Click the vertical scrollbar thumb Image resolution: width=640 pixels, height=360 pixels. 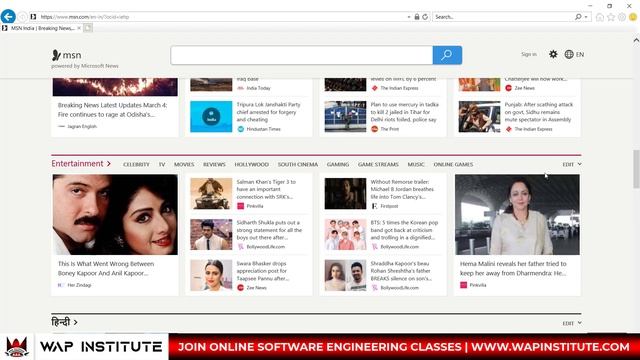click(636, 169)
